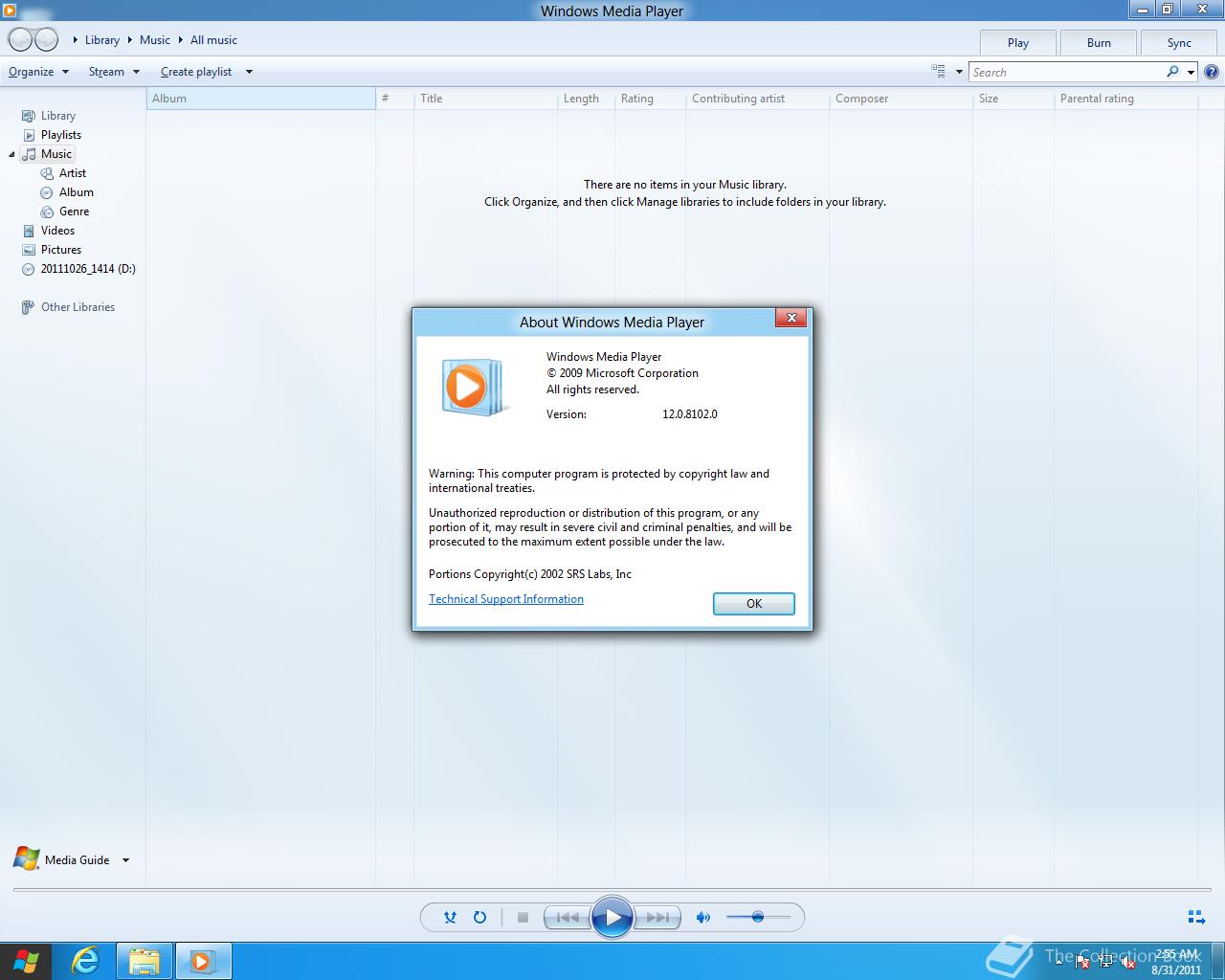Click the breadcrumb arrow before All music
Viewport: 1225px width, 980px height.
(181, 40)
